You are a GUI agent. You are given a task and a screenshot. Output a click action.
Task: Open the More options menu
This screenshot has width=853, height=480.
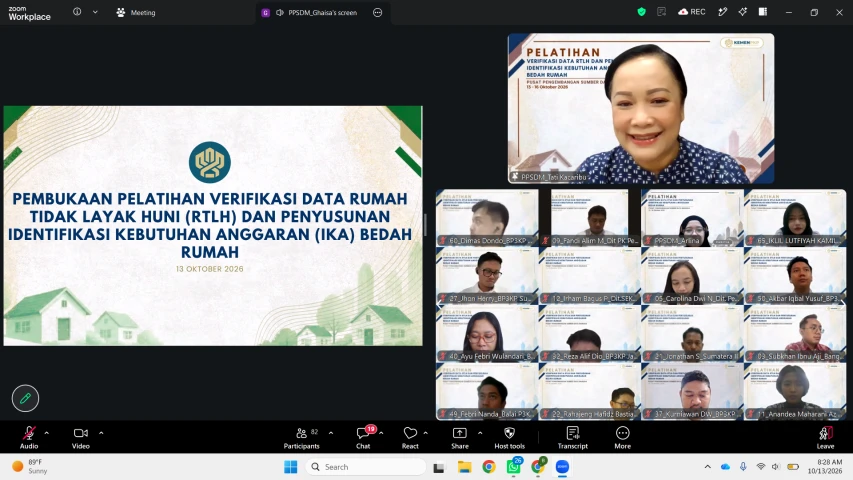623,438
